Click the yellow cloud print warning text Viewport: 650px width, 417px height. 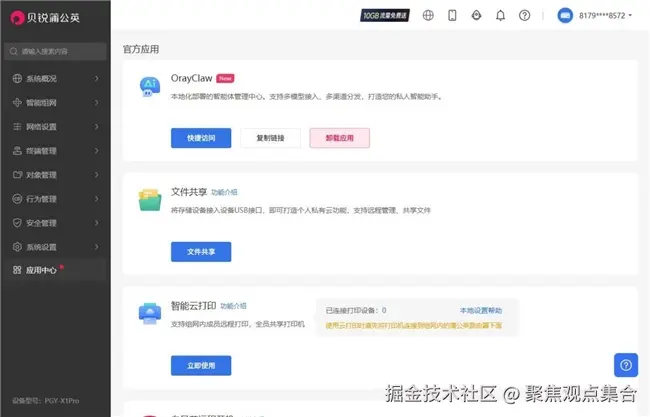point(414,325)
